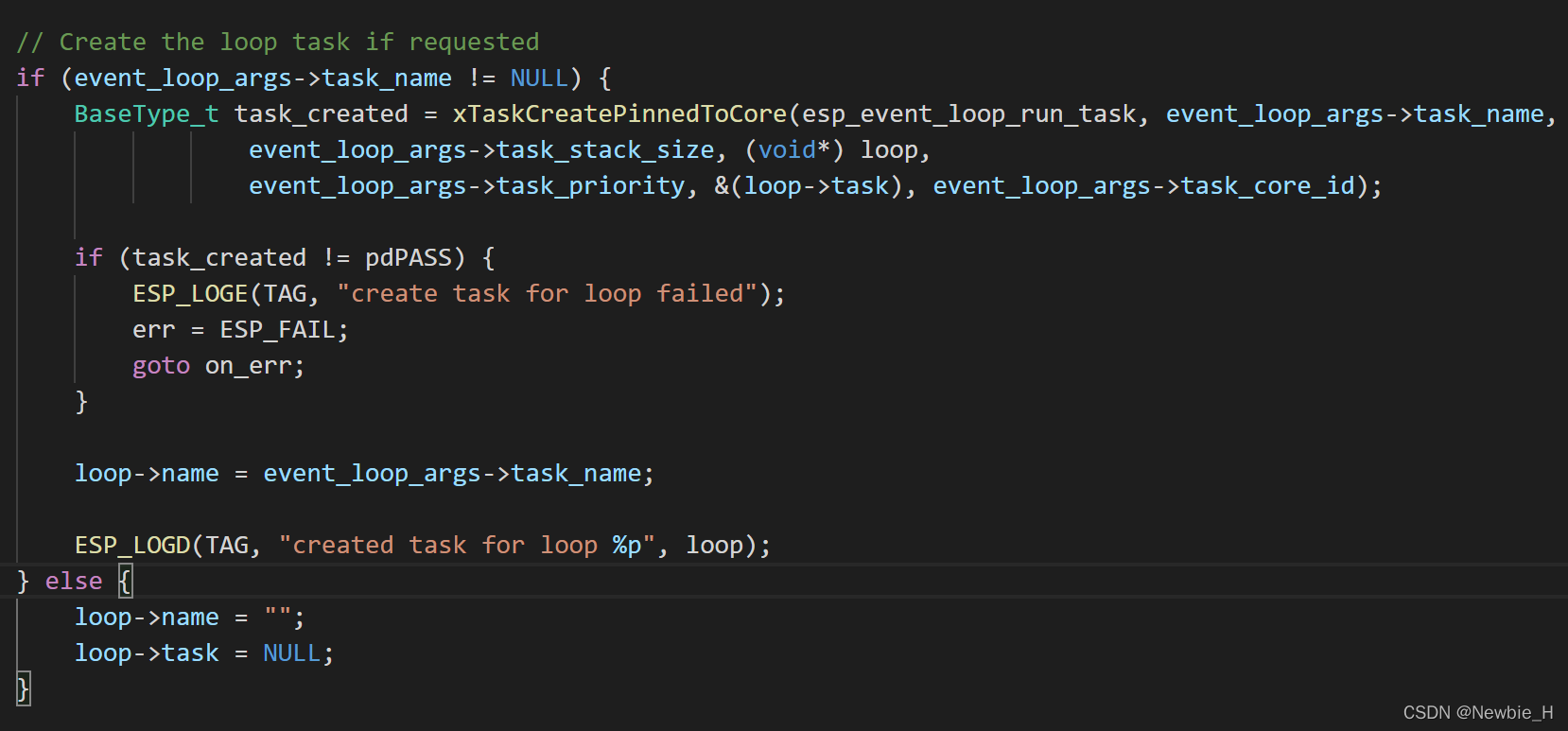This screenshot has width=1568, height=731.
Task: Click the on_err label name
Action: pyautogui.click(x=249, y=366)
